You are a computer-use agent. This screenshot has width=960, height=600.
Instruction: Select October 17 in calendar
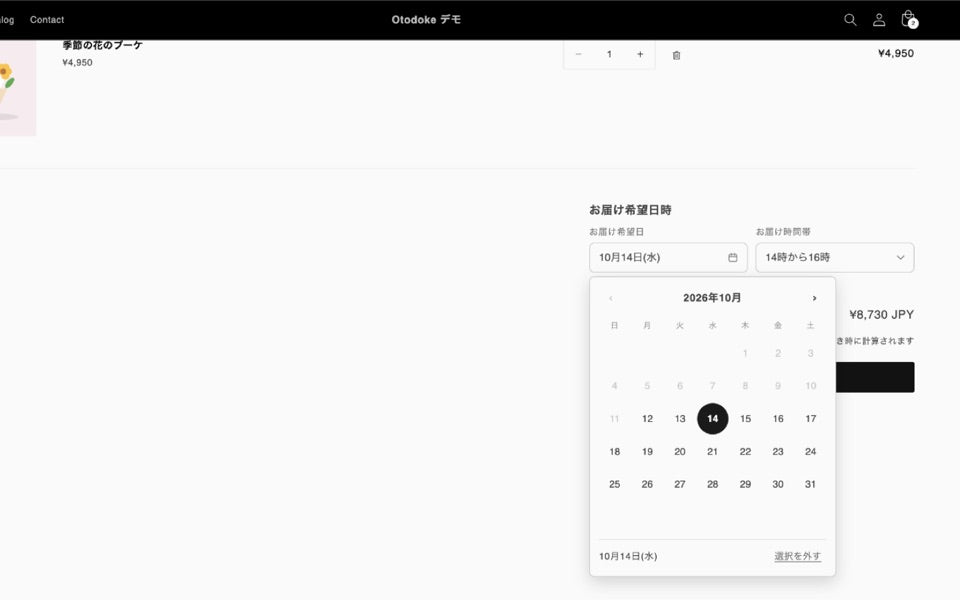click(x=811, y=419)
